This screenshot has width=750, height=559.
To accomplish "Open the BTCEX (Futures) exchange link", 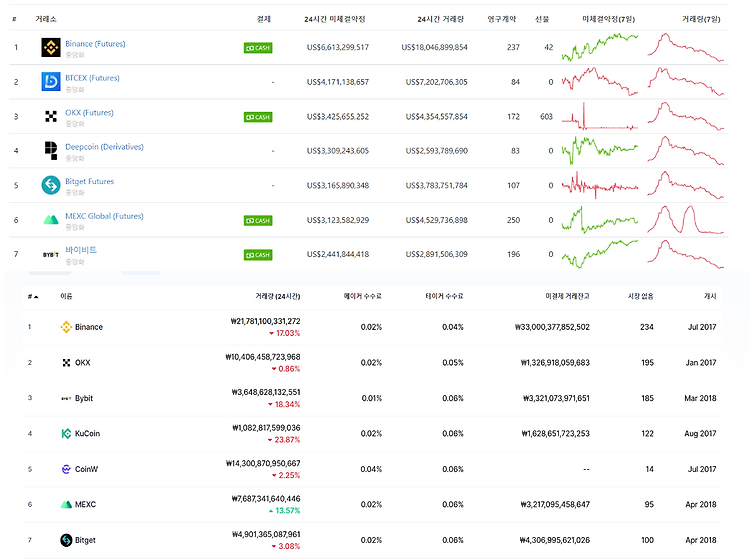I will (x=92, y=78).
